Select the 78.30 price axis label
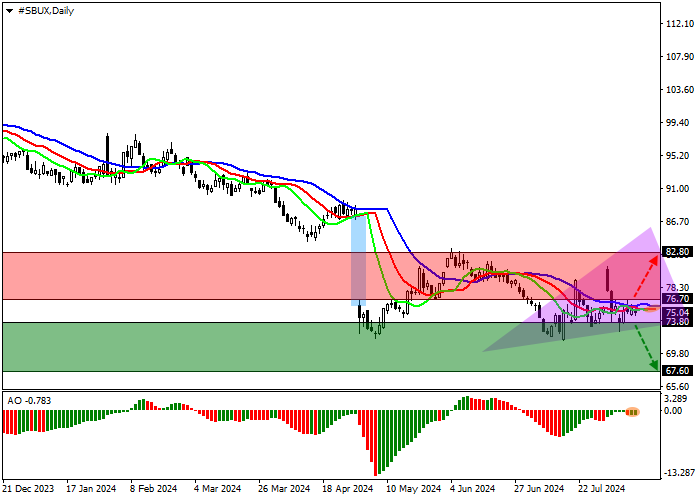The width and height of the screenshot is (700, 500). (x=680, y=288)
